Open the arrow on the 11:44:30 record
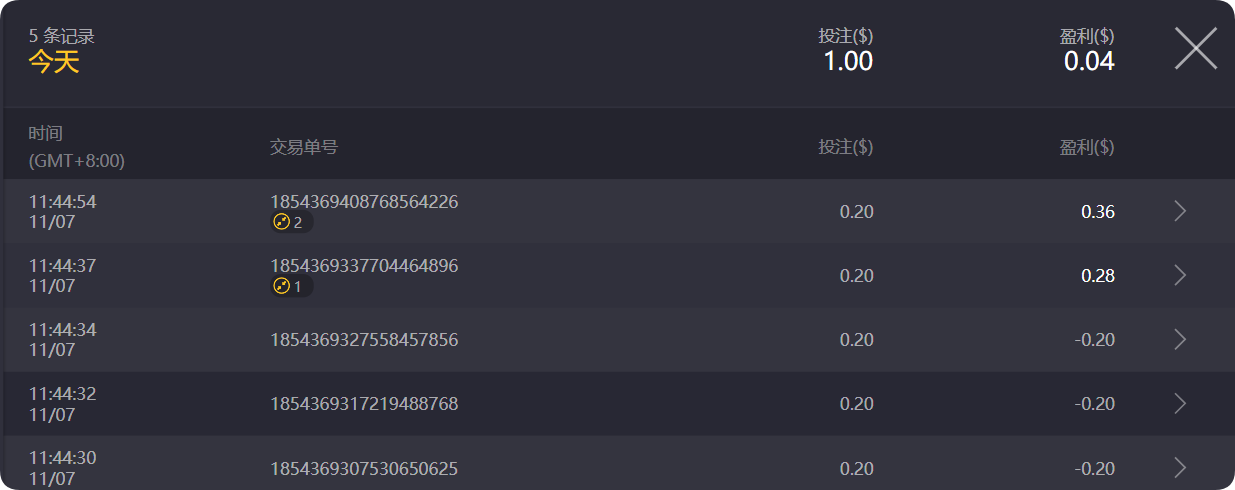 (x=1180, y=467)
